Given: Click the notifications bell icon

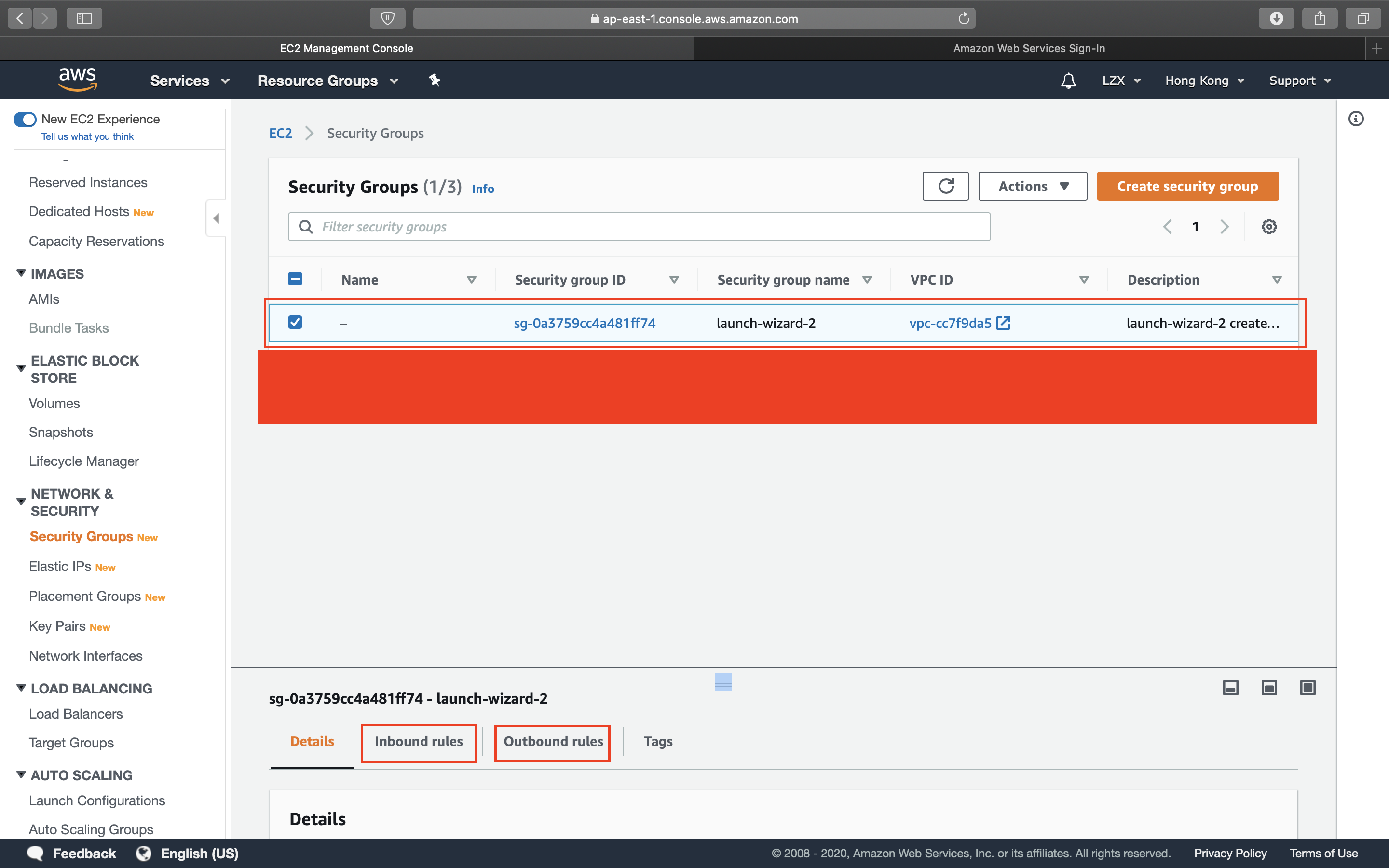Looking at the screenshot, I should coord(1068,81).
